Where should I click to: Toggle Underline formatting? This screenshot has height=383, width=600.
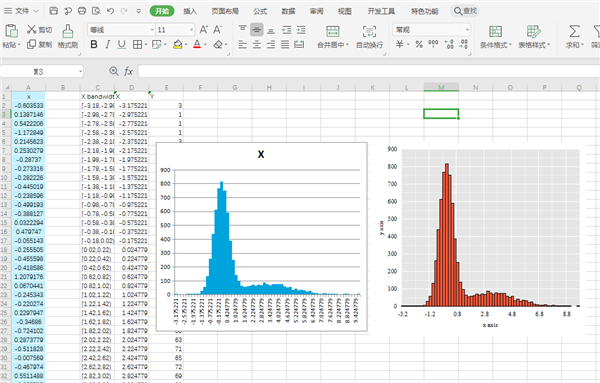coord(121,45)
